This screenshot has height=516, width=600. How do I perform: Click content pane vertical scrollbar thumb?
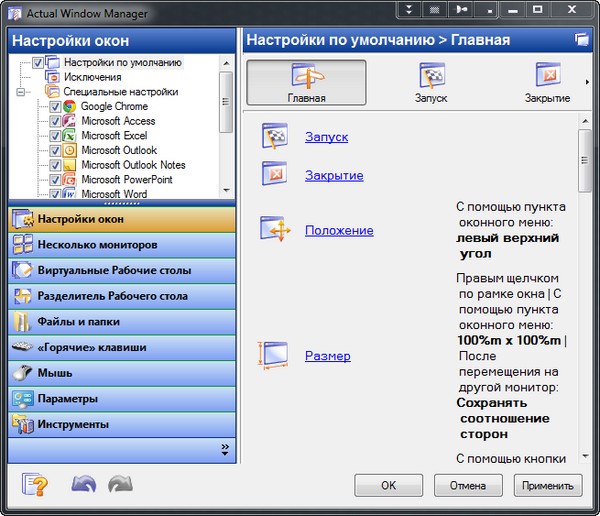585,160
